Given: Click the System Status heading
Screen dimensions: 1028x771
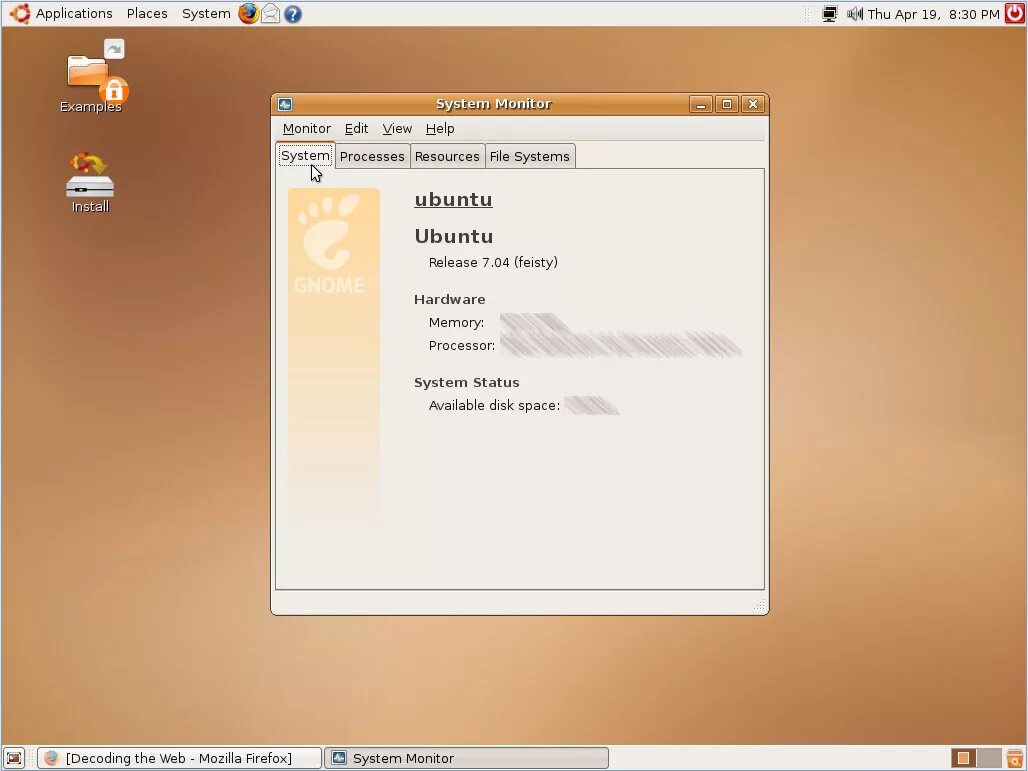Looking at the screenshot, I should click(x=467, y=383).
